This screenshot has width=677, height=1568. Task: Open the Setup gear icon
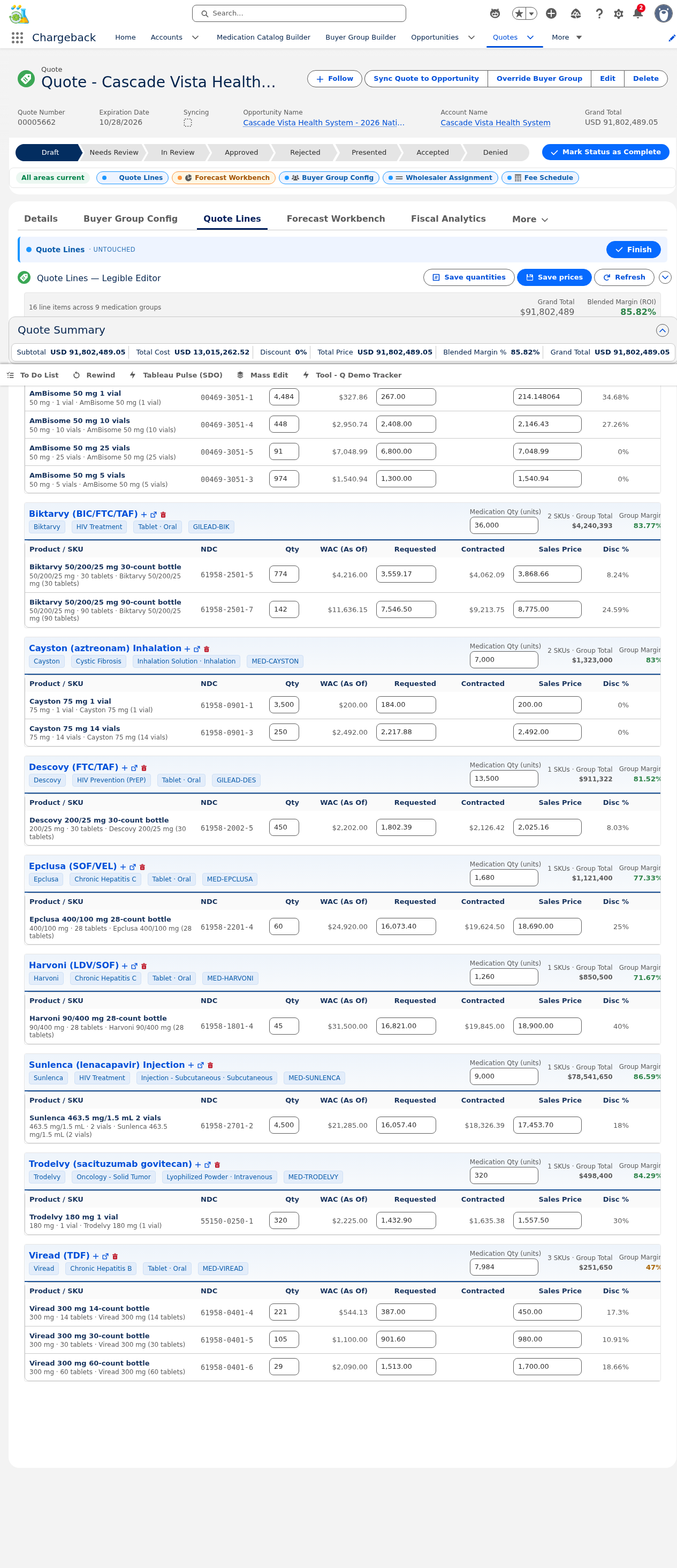point(619,13)
